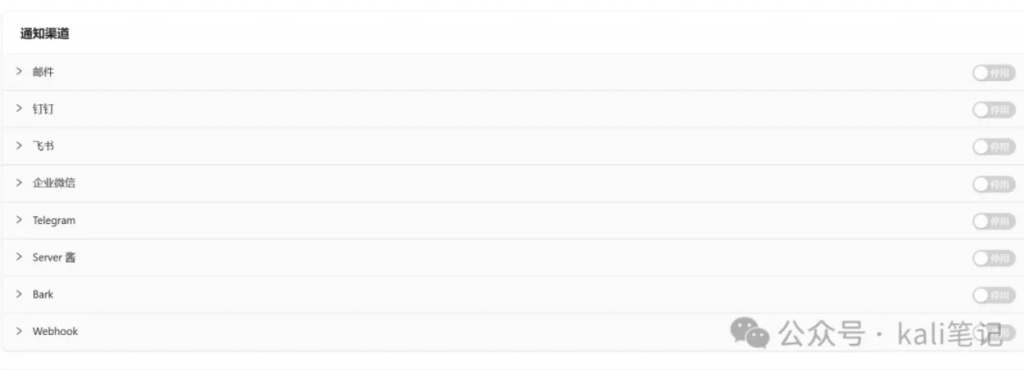The image size is (1024, 370).
Task: Open the Telegram row label
Action: click(54, 221)
